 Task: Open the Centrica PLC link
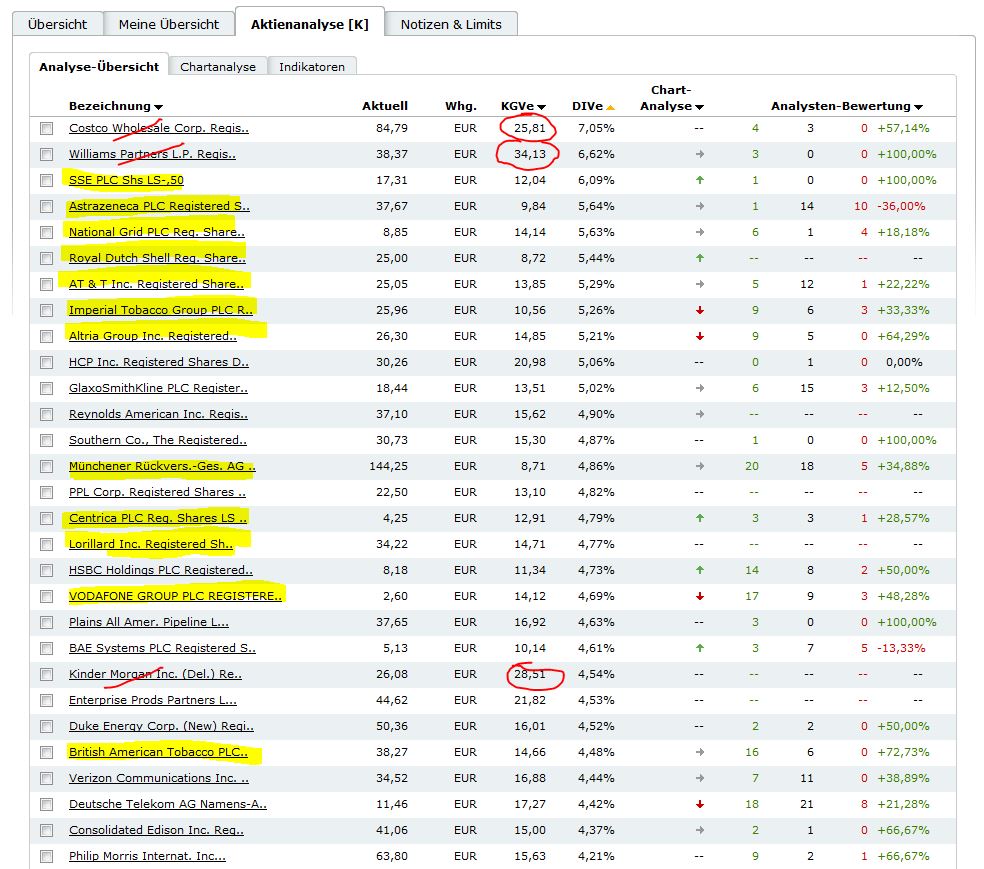(158, 518)
